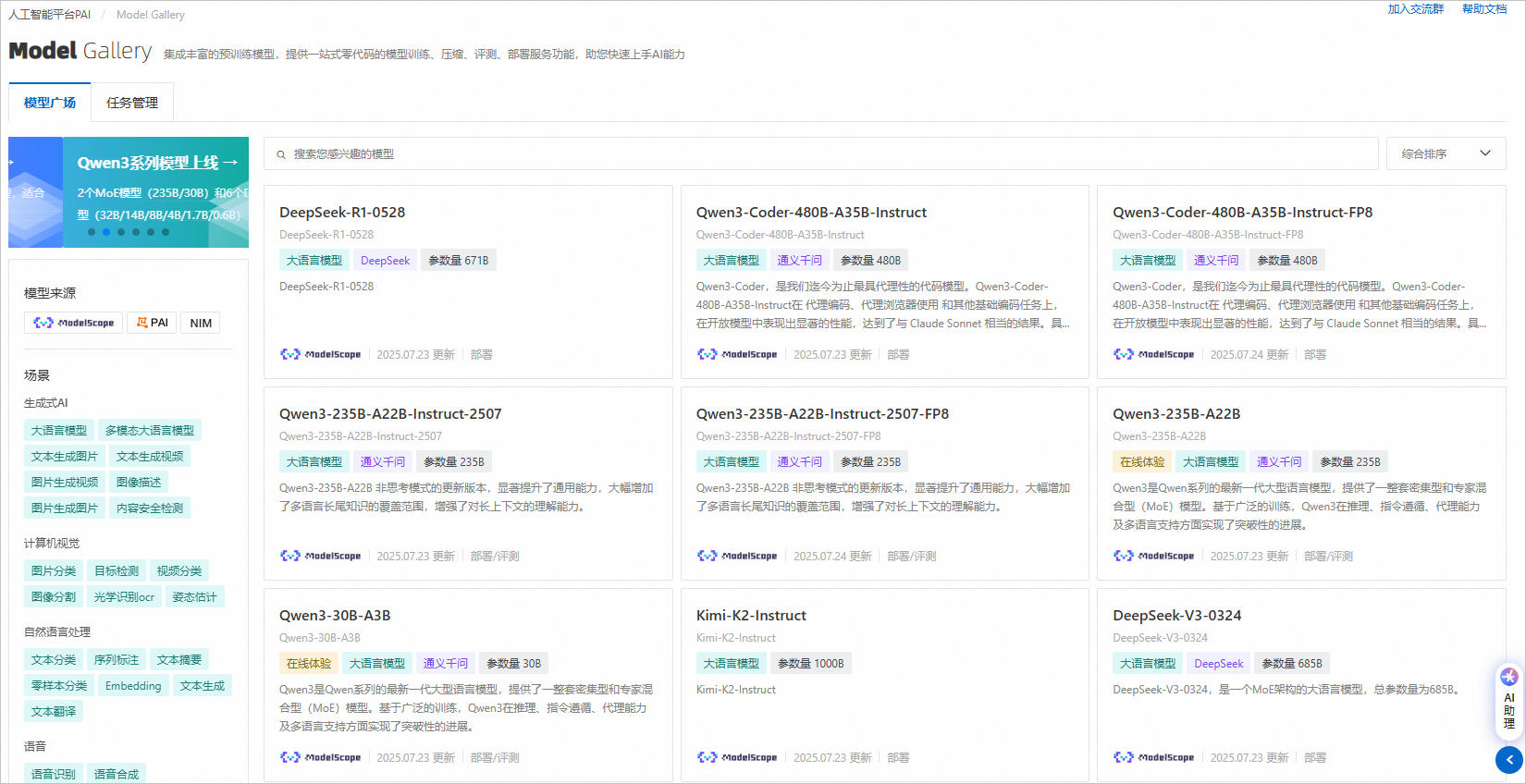Click ModelScope logo on Qwen3-235B-A22B-Instruct-2507-FP8 card
The height and width of the screenshot is (784, 1526).
[737, 556]
